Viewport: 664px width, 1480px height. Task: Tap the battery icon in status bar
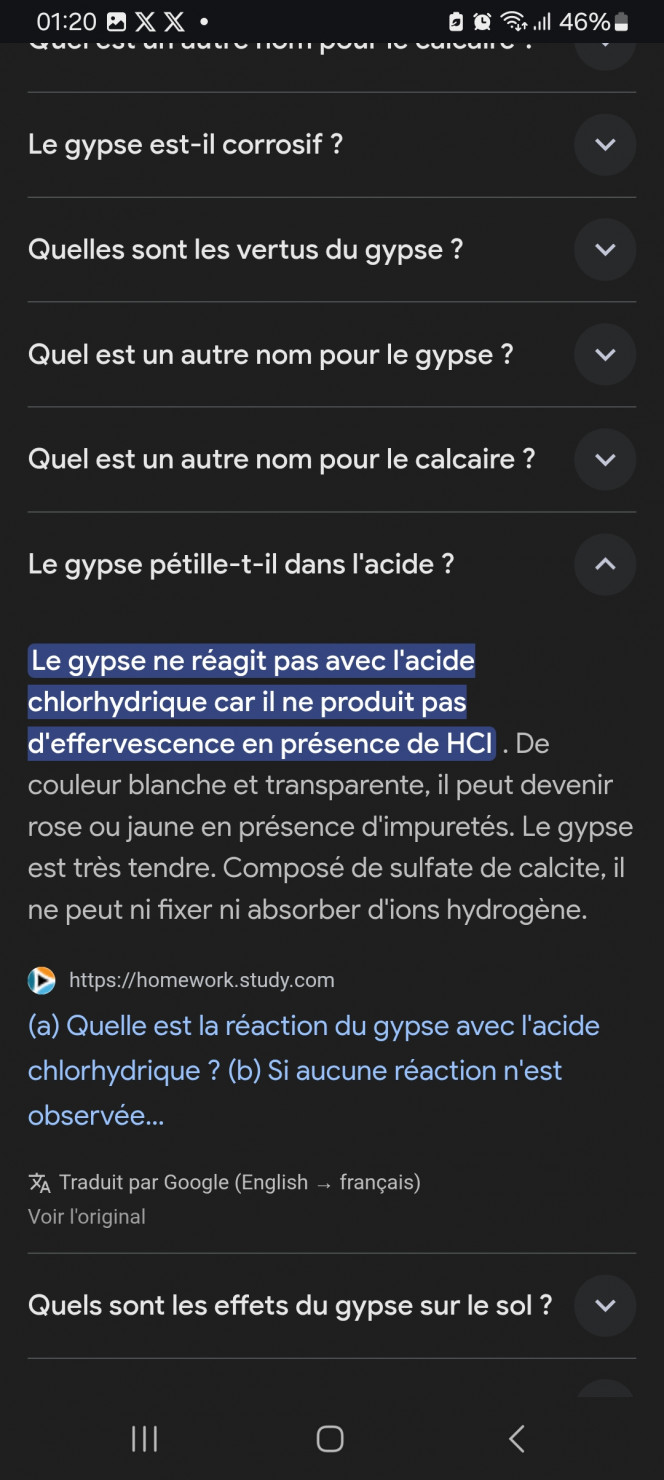click(x=622, y=21)
